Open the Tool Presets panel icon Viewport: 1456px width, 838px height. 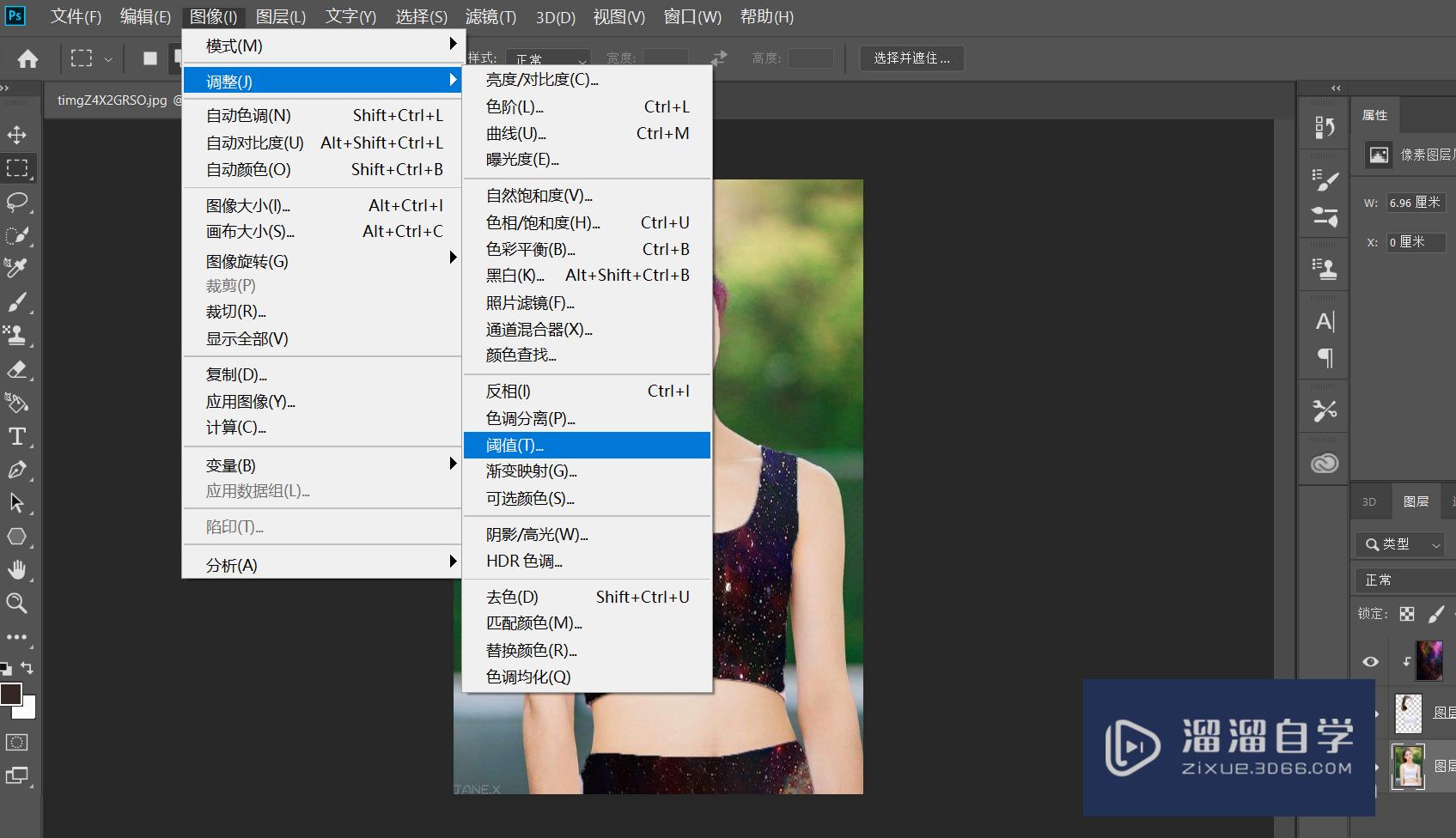(1325, 410)
